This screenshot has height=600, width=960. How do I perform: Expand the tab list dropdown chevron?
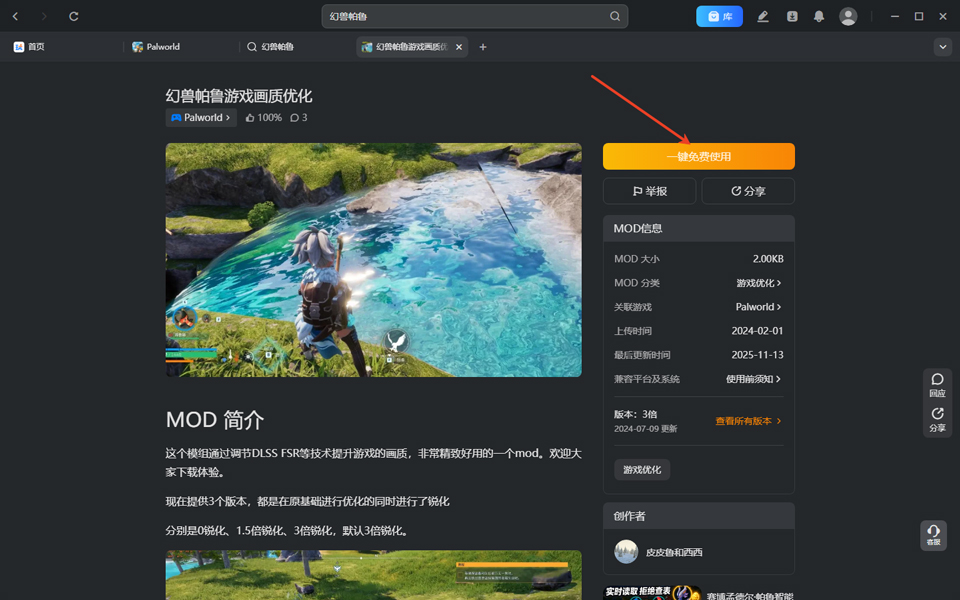[x=943, y=47]
